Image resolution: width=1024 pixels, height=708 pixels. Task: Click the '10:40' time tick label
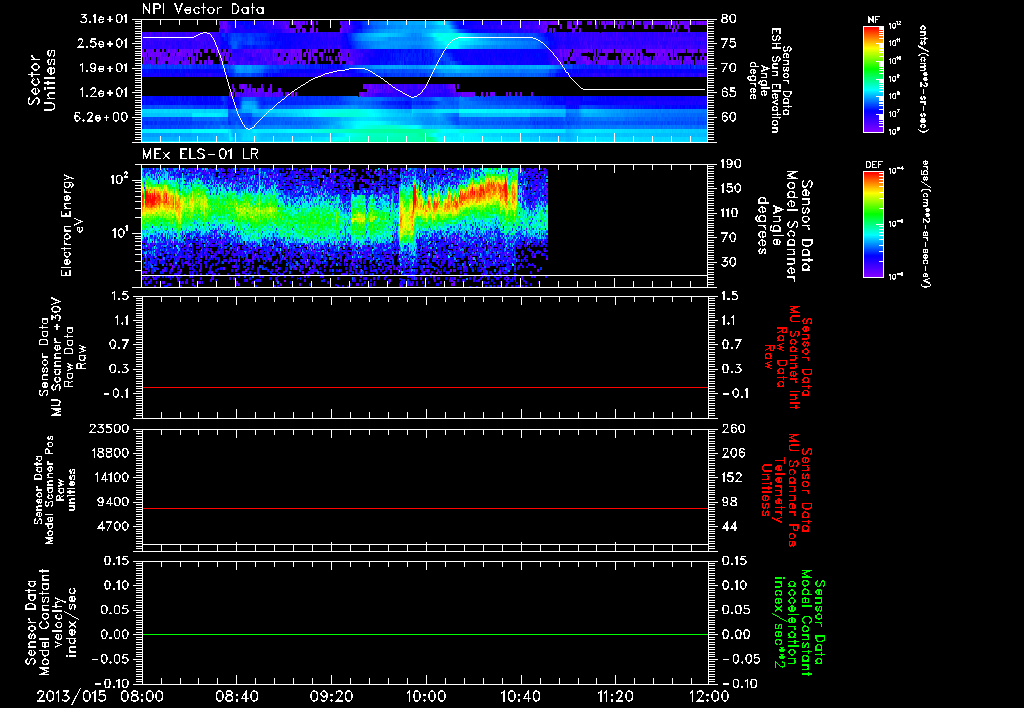520,696
